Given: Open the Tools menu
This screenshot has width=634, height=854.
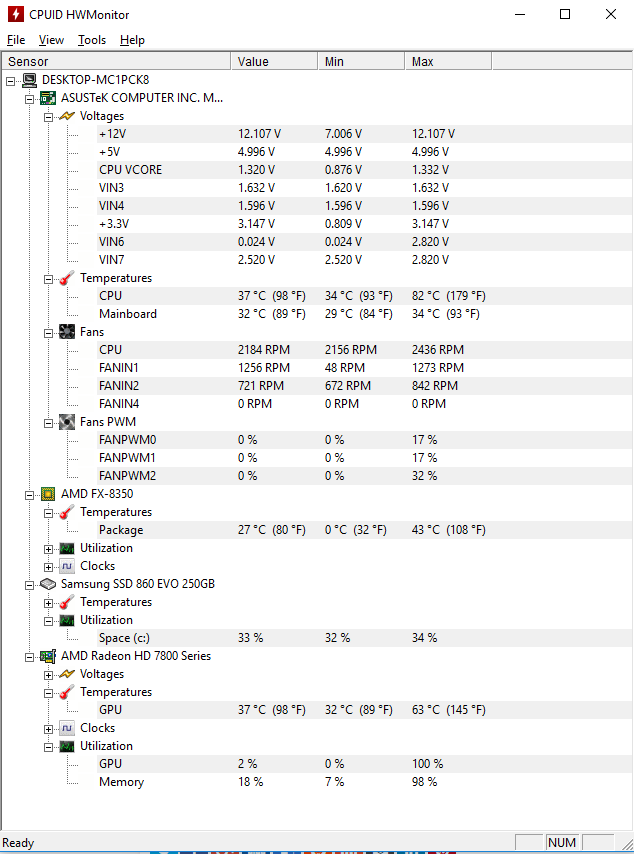Looking at the screenshot, I should pos(92,40).
